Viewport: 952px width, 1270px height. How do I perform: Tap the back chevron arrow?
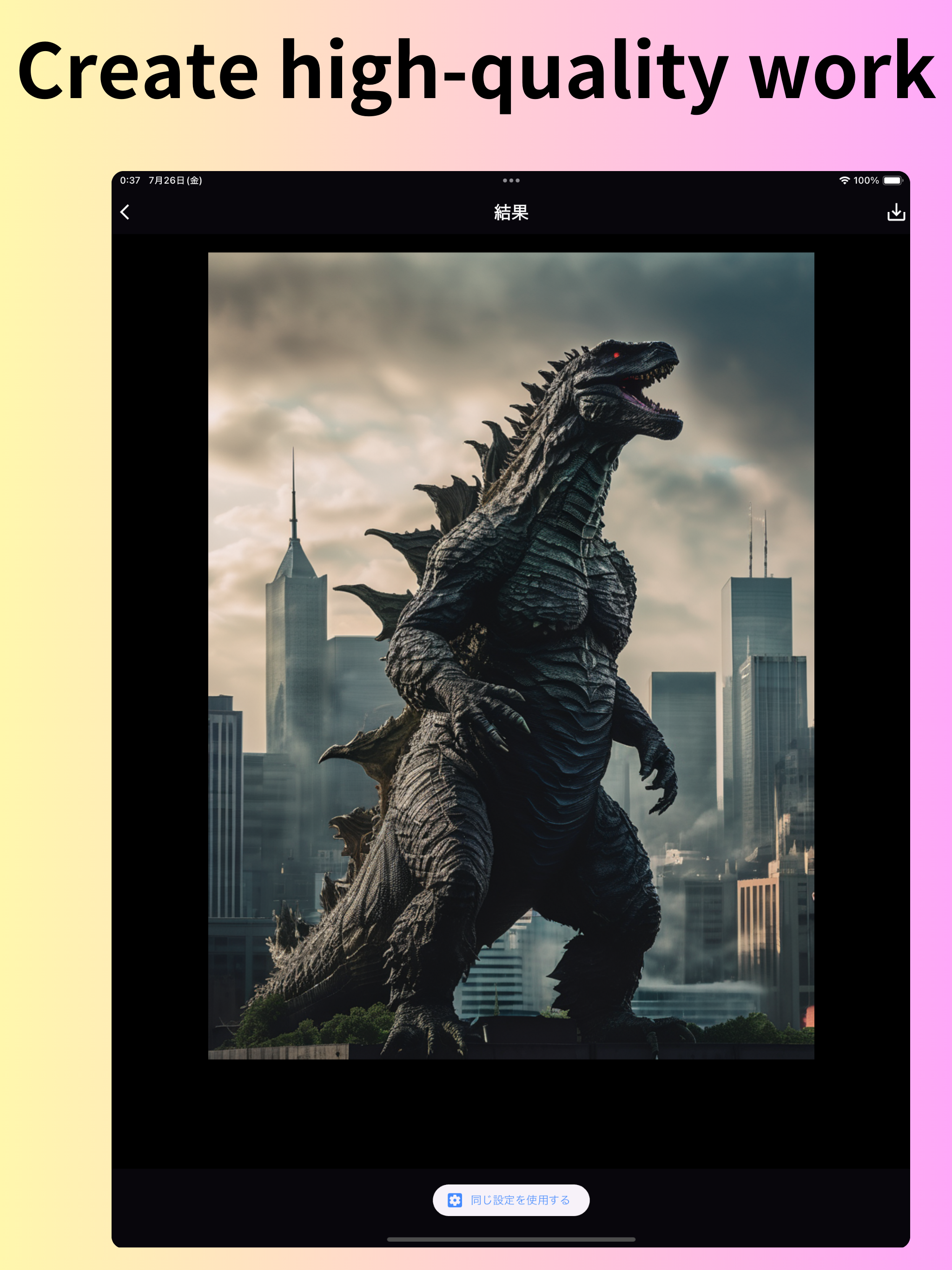125,212
